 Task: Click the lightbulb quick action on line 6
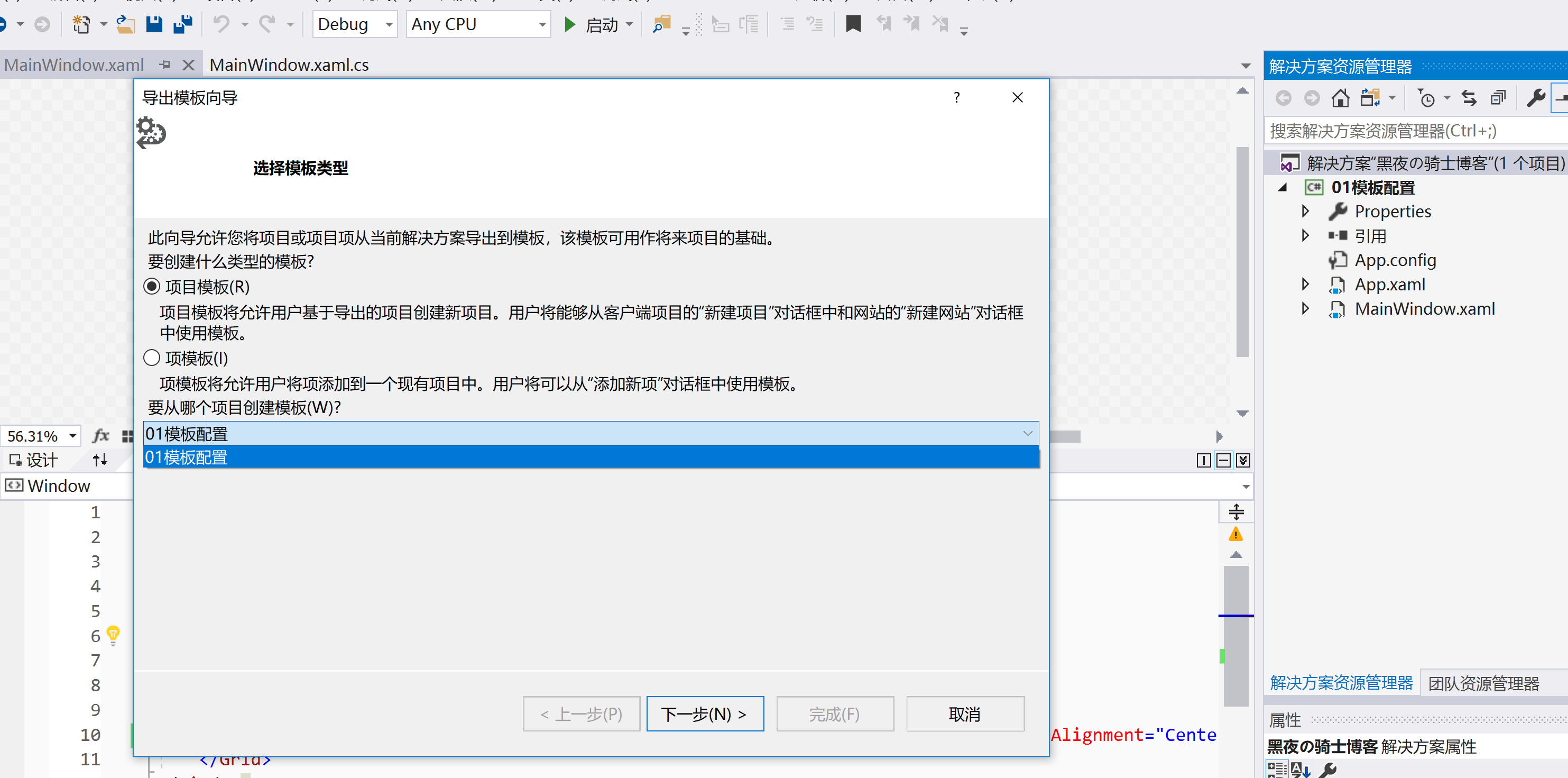tap(113, 635)
